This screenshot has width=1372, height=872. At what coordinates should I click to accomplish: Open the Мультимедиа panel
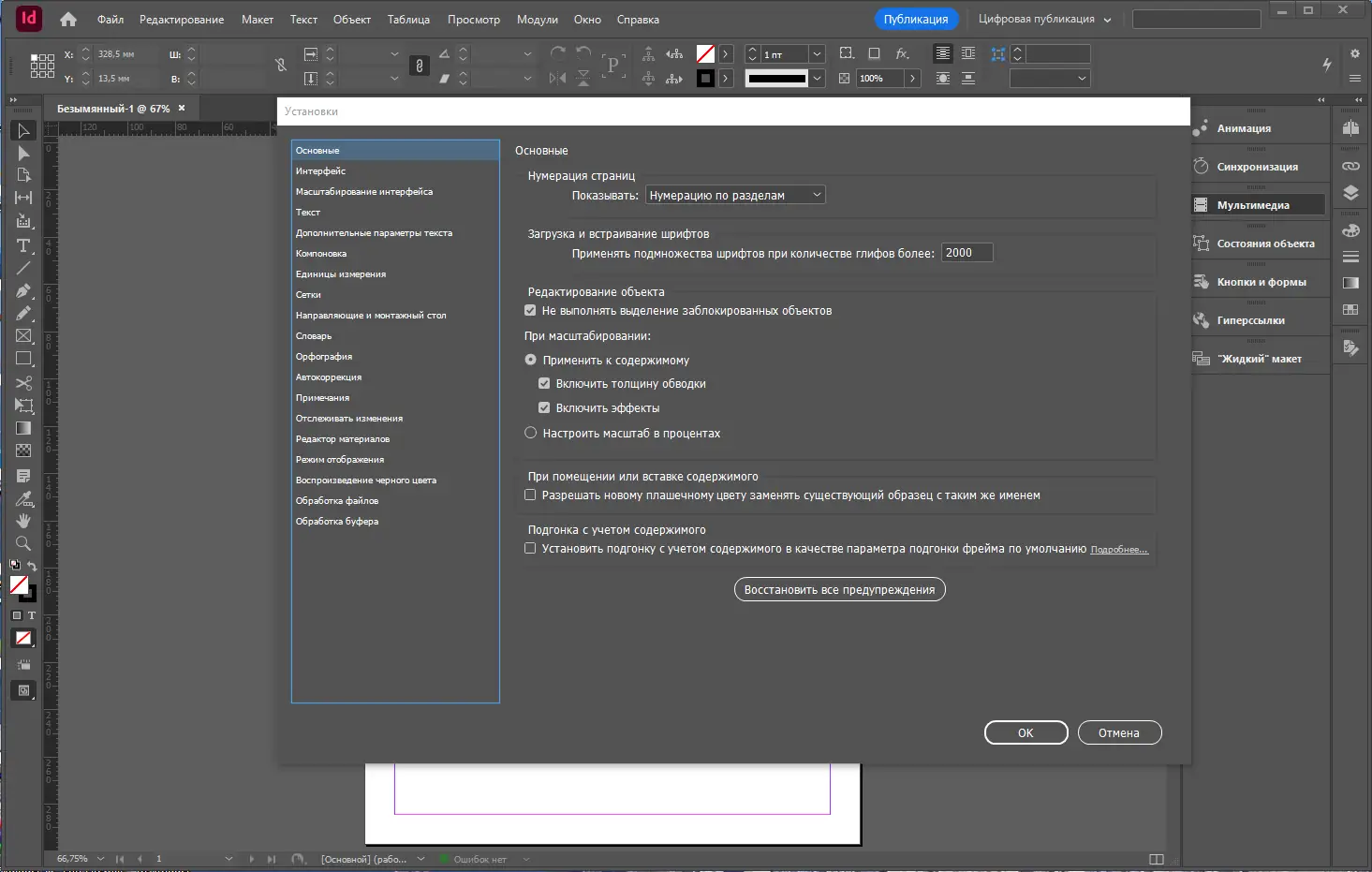pos(1260,205)
